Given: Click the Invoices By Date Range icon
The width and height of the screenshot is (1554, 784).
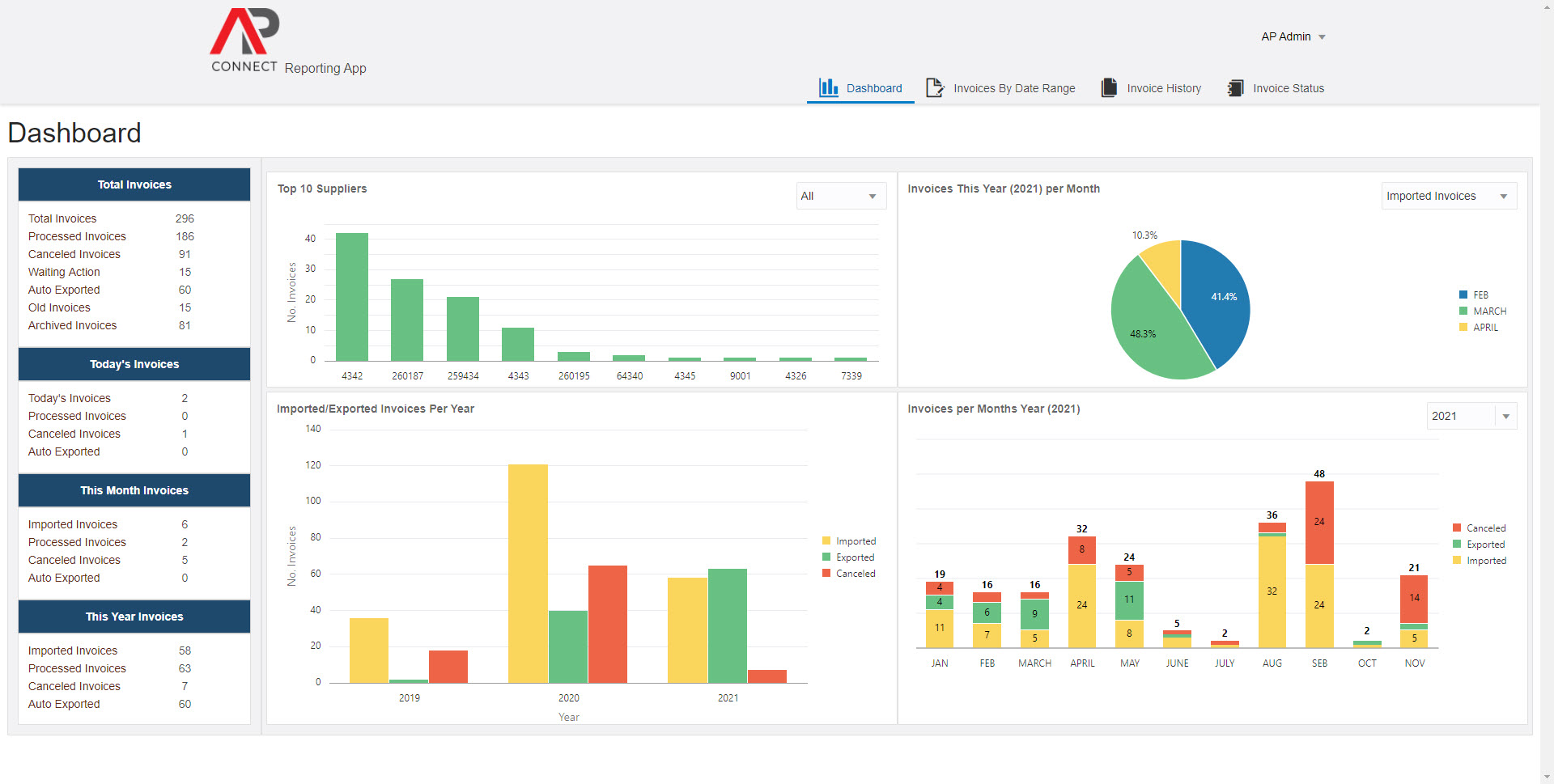Looking at the screenshot, I should (x=935, y=87).
